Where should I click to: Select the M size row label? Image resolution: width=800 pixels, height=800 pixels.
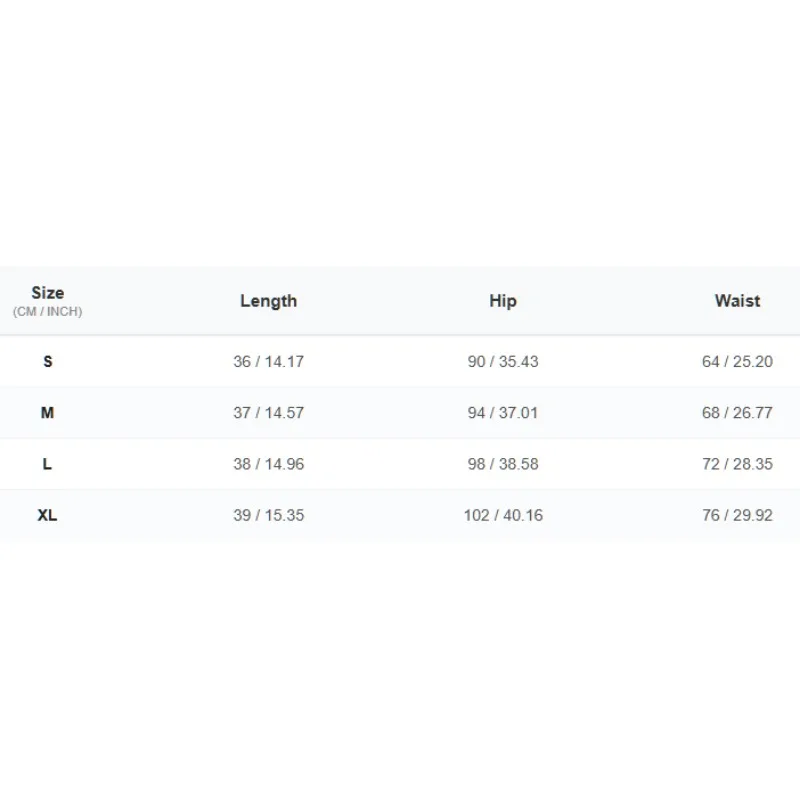pos(47,412)
